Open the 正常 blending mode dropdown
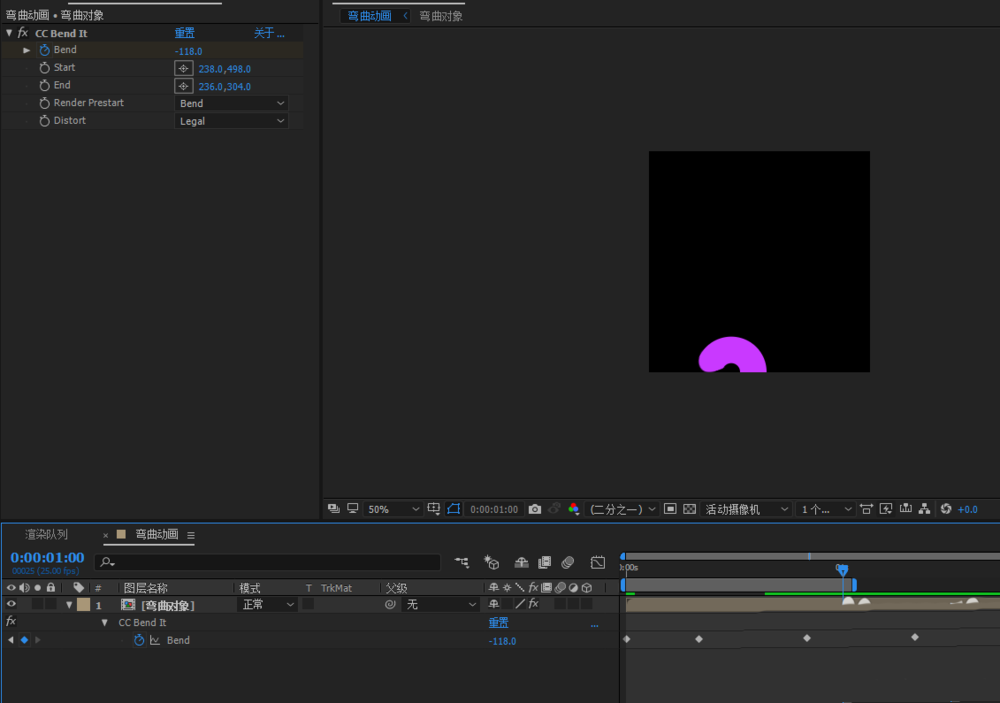Viewport: 1000px width, 703px height. (268, 604)
